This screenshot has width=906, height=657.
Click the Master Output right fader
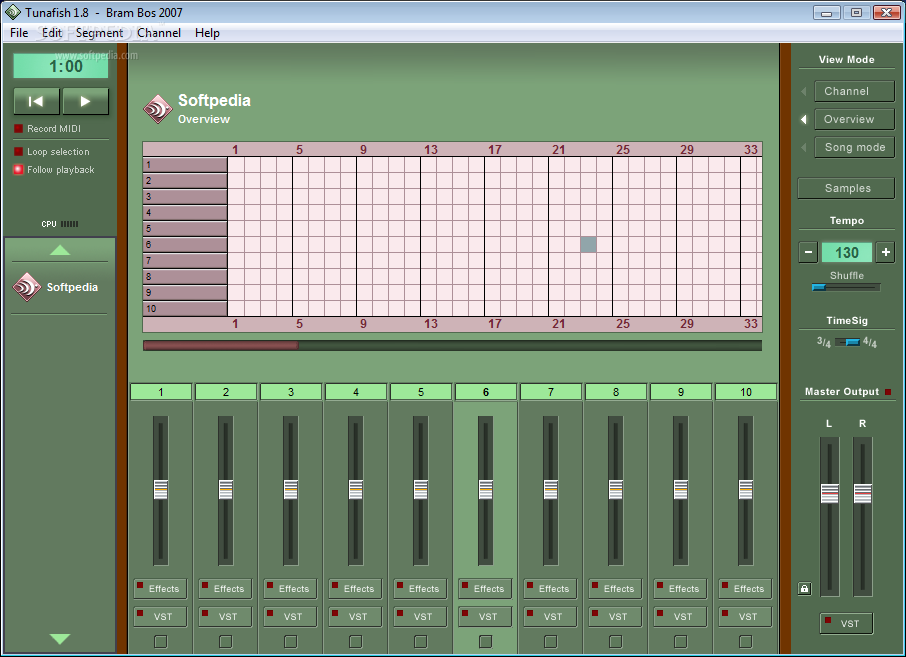pos(863,493)
